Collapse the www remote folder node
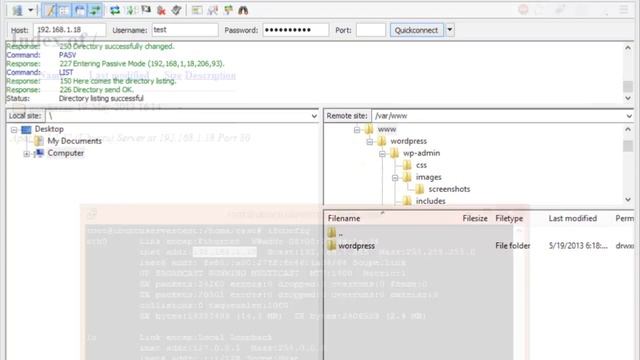Screen dimensions: 640x360 (x=357, y=130)
